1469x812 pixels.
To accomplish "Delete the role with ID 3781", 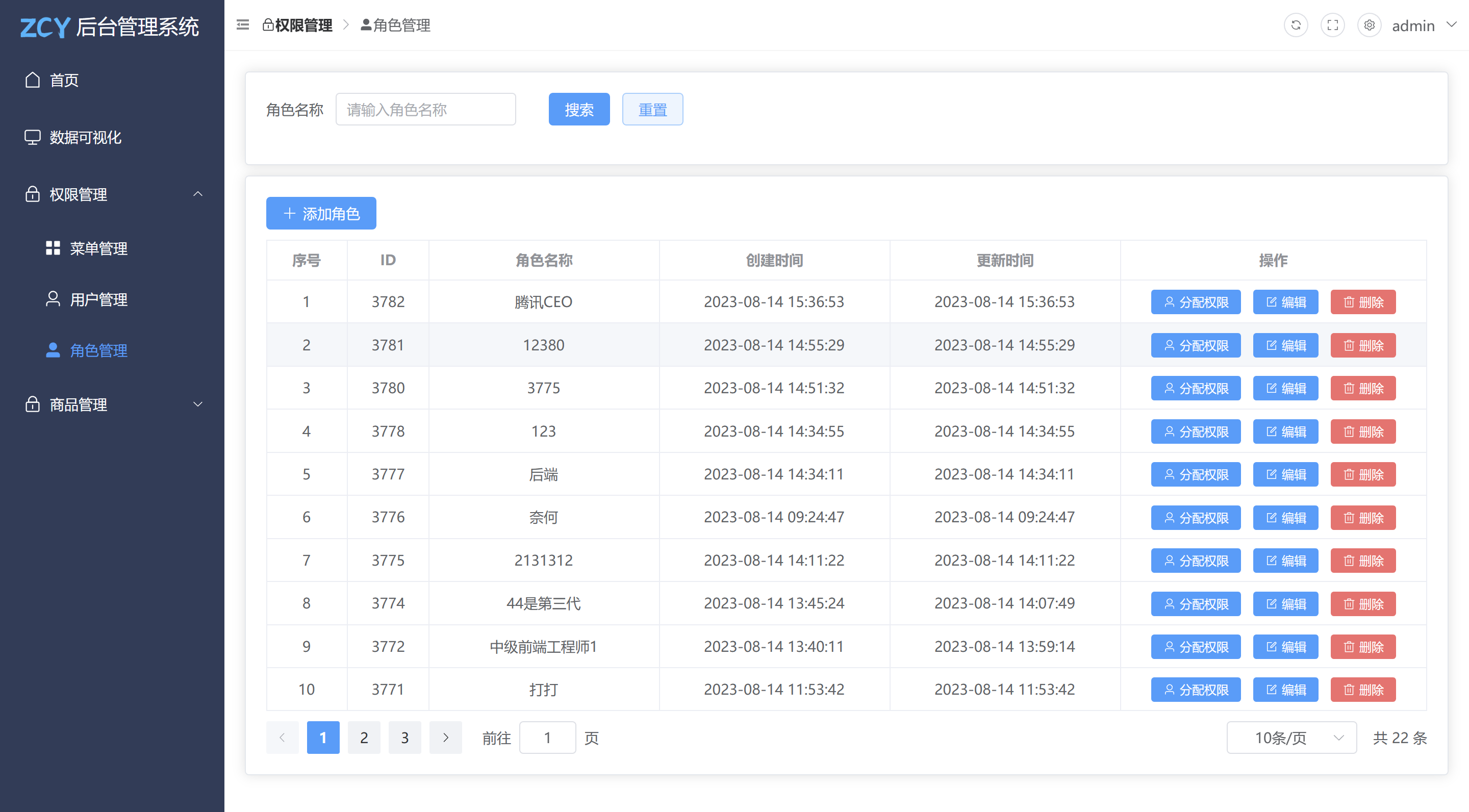I will coord(1363,345).
